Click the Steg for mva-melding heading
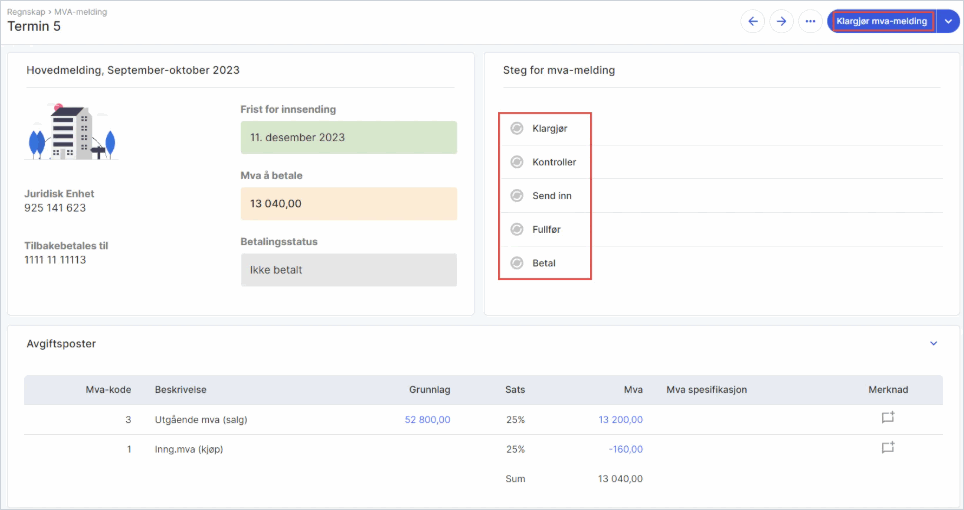The height and width of the screenshot is (510, 964). (x=559, y=70)
